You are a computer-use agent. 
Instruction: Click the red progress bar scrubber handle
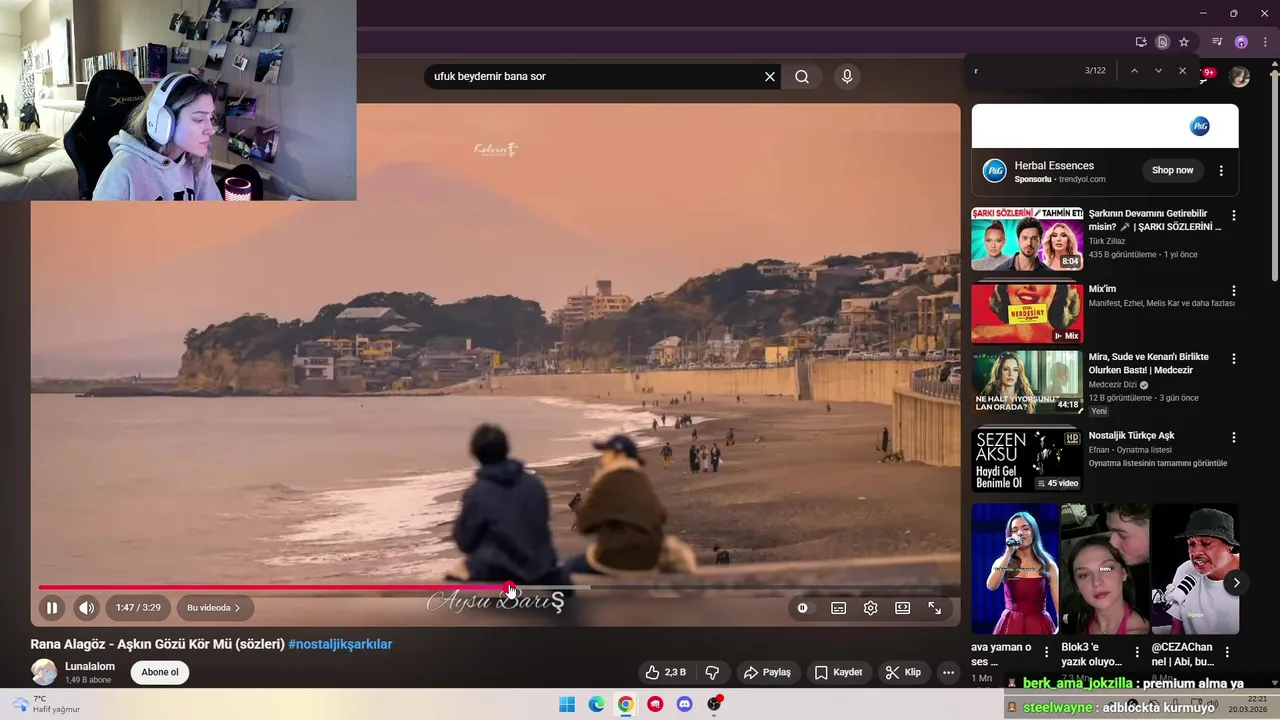510,588
